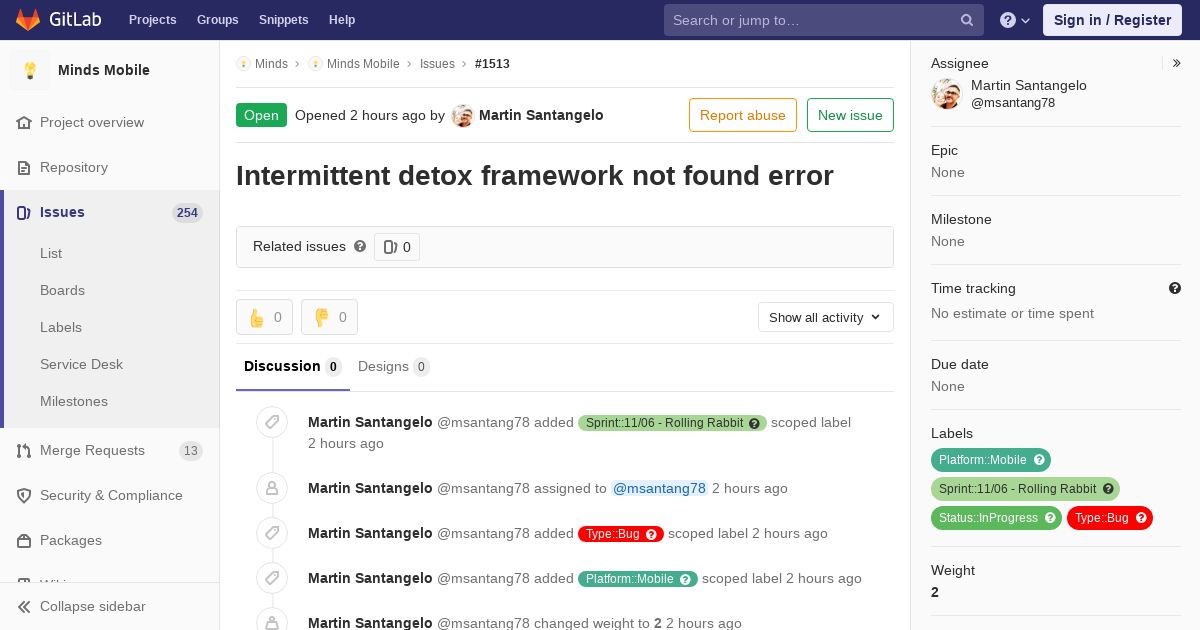Click the Issues count badge 254
The height and width of the screenshot is (630, 1200).
coord(187,212)
